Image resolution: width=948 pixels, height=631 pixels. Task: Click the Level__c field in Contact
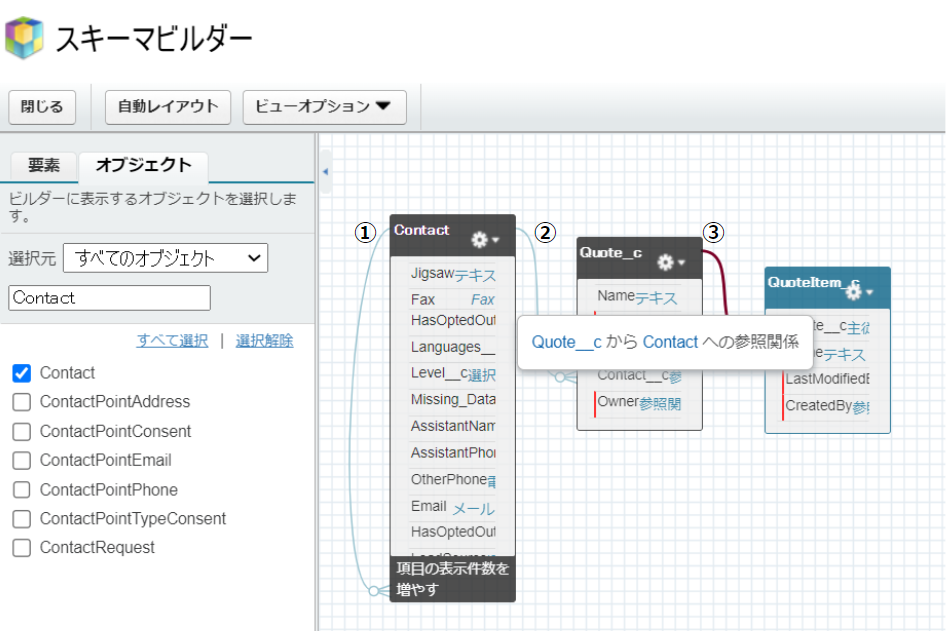453,374
